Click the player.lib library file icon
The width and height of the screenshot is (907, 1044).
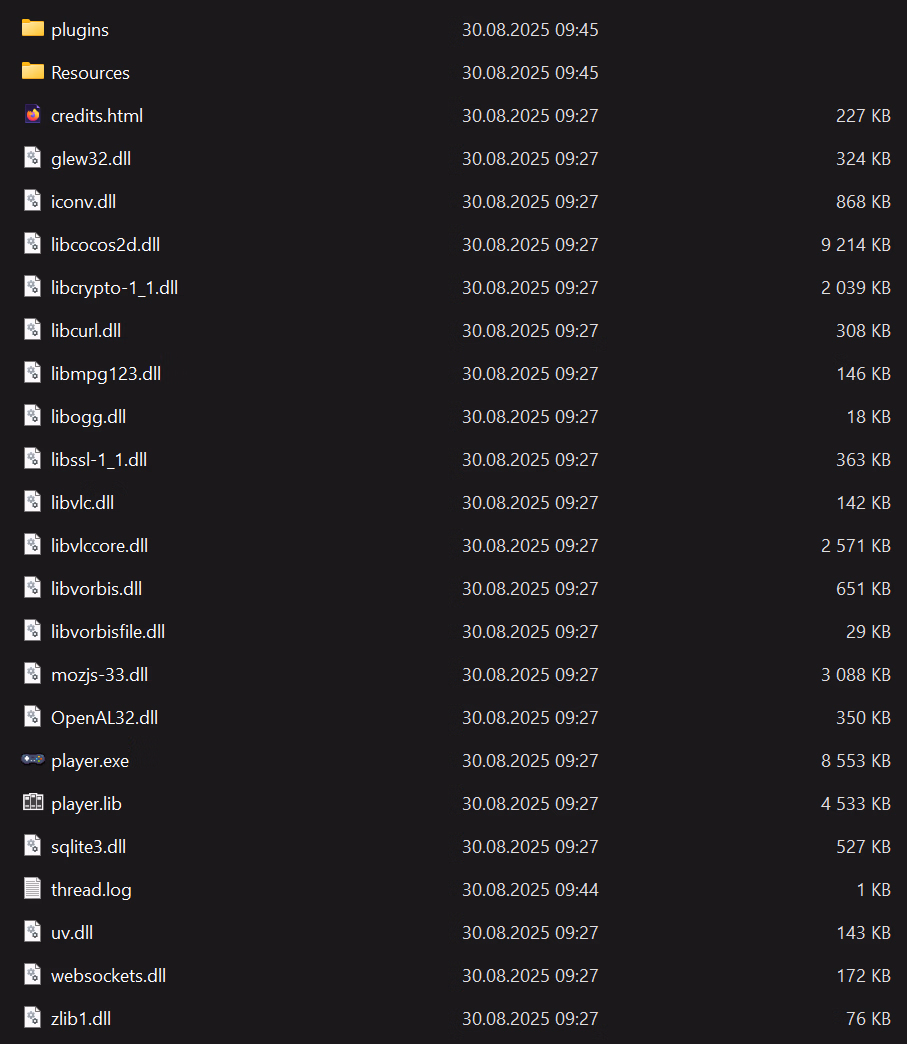[33, 803]
